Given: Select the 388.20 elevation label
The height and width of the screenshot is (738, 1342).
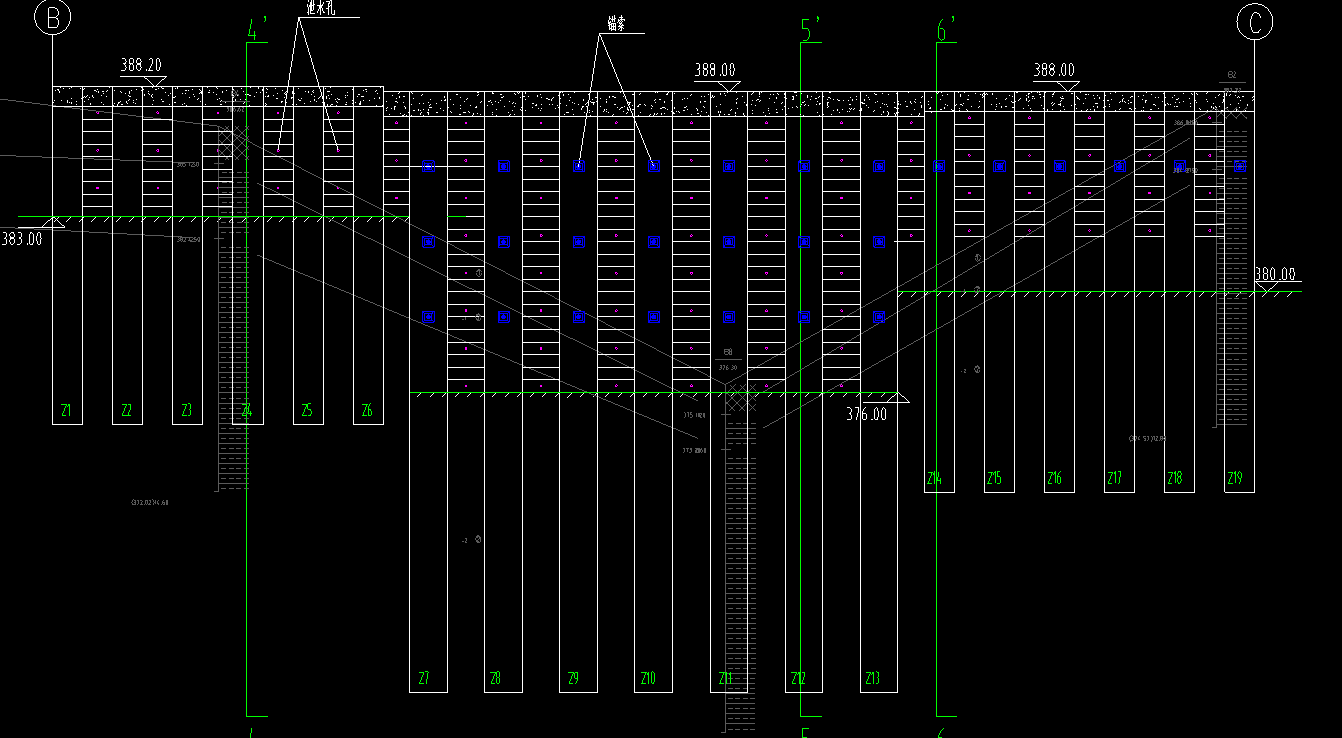Looking at the screenshot, I should coord(141,66).
